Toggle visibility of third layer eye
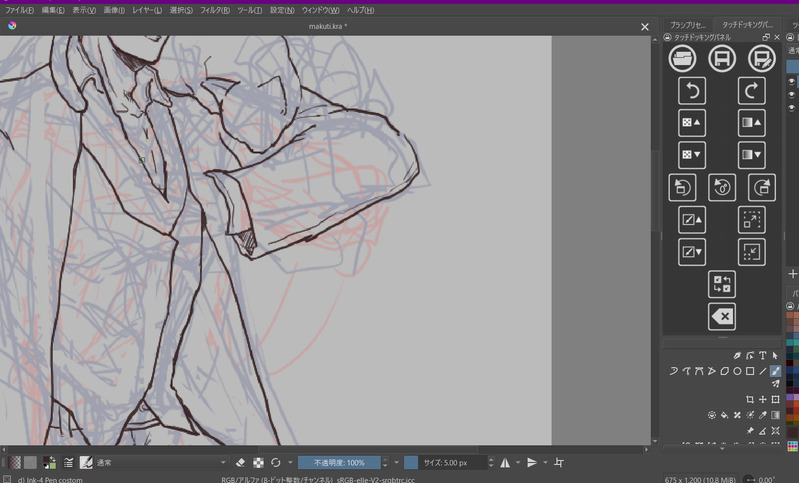Viewport: 799px width, 483px height. (791, 108)
